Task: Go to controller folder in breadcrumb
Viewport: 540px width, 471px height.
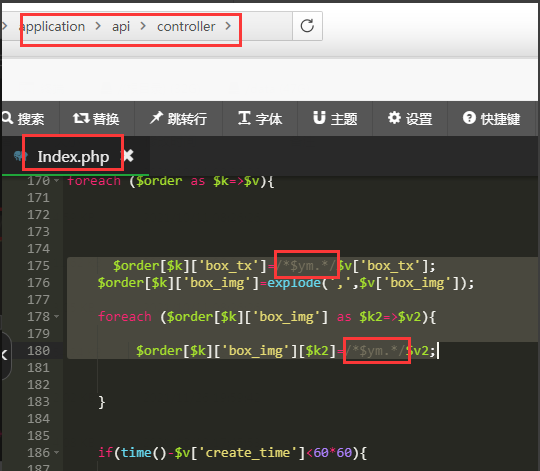Action: click(x=186, y=27)
